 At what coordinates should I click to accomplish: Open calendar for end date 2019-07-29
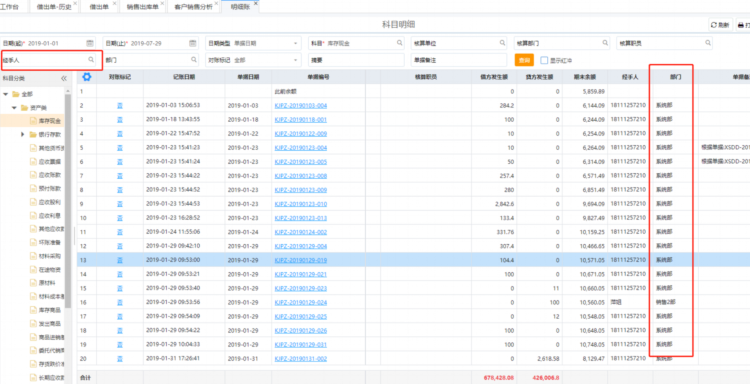[192, 43]
